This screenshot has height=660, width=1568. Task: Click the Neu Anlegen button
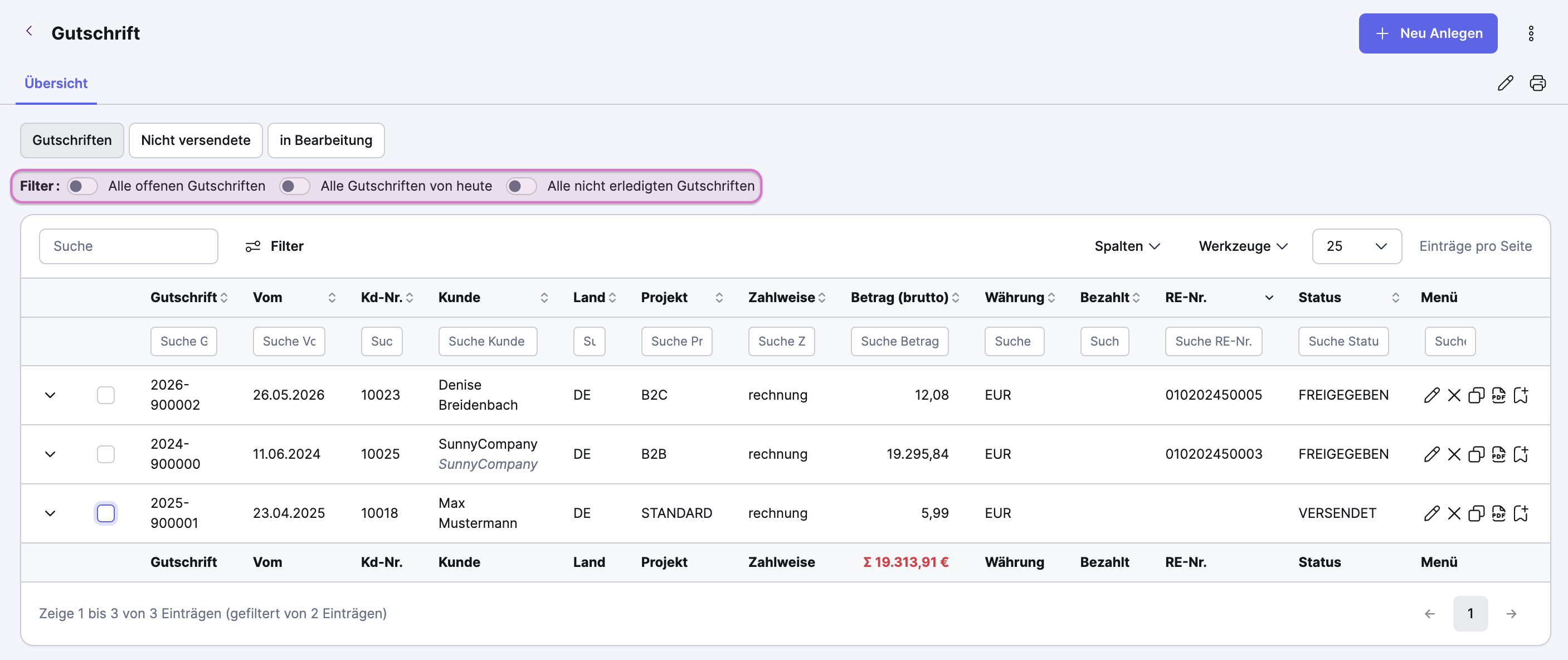pos(1428,33)
